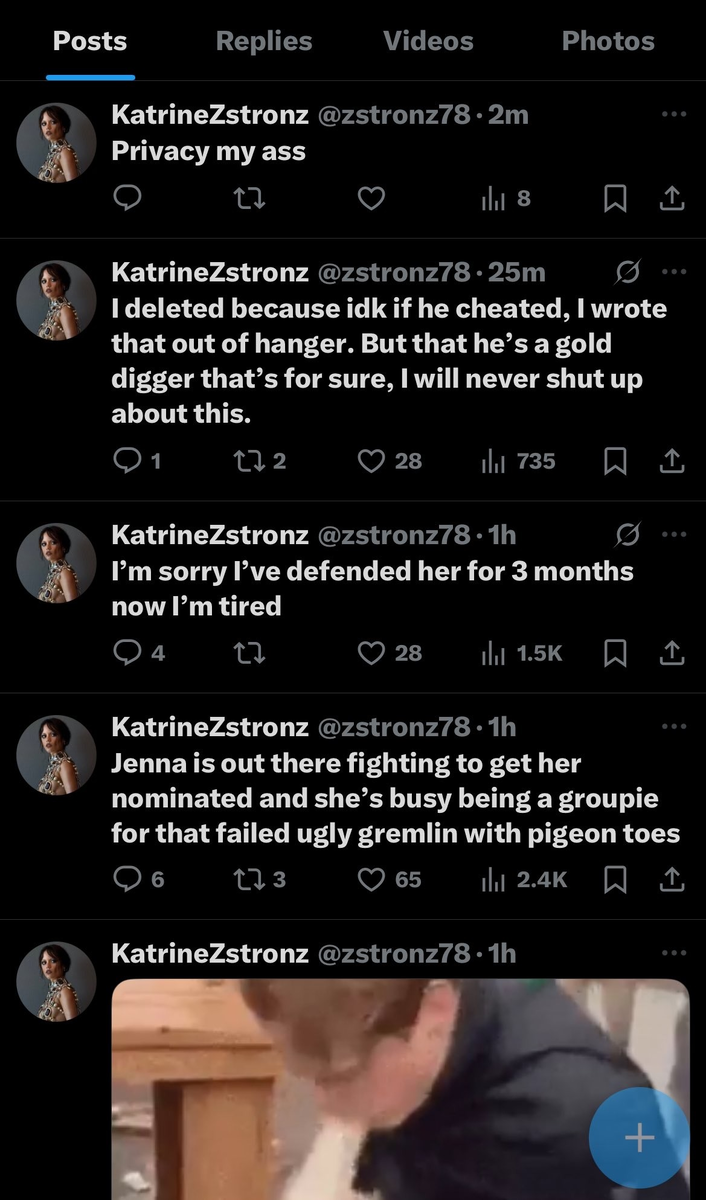The image size is (706, 1200).
Task: Open more options on the "Privacy my ass" tweet
Action: click(674, 114)
